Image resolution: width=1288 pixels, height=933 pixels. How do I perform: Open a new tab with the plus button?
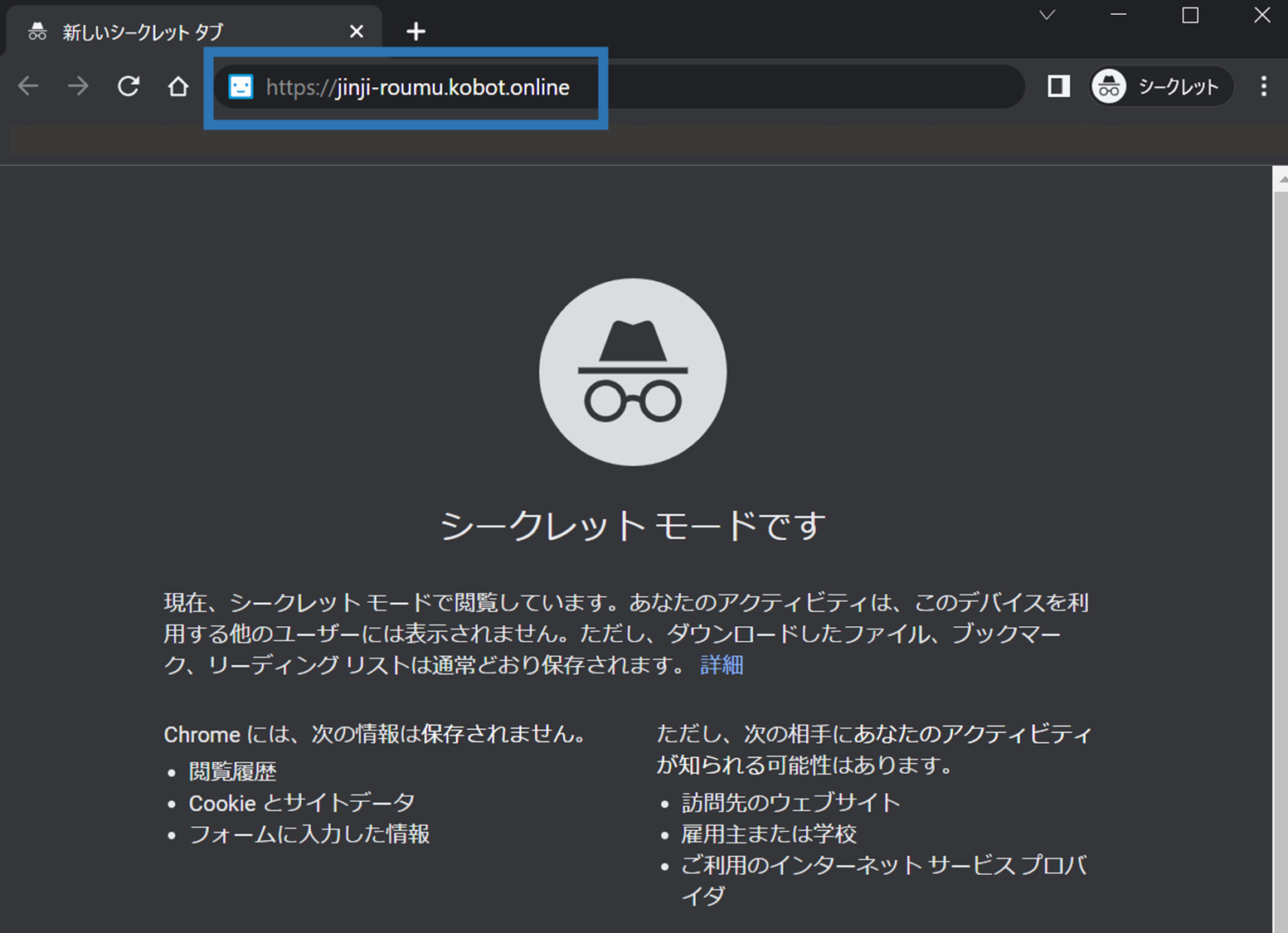[x=416, y=32]
